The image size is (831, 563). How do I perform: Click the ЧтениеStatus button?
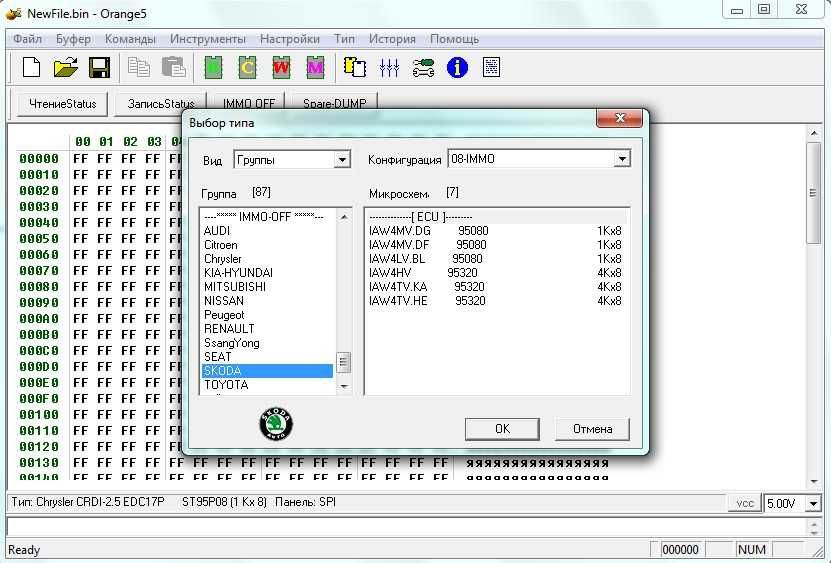click(x=63, y=104)
